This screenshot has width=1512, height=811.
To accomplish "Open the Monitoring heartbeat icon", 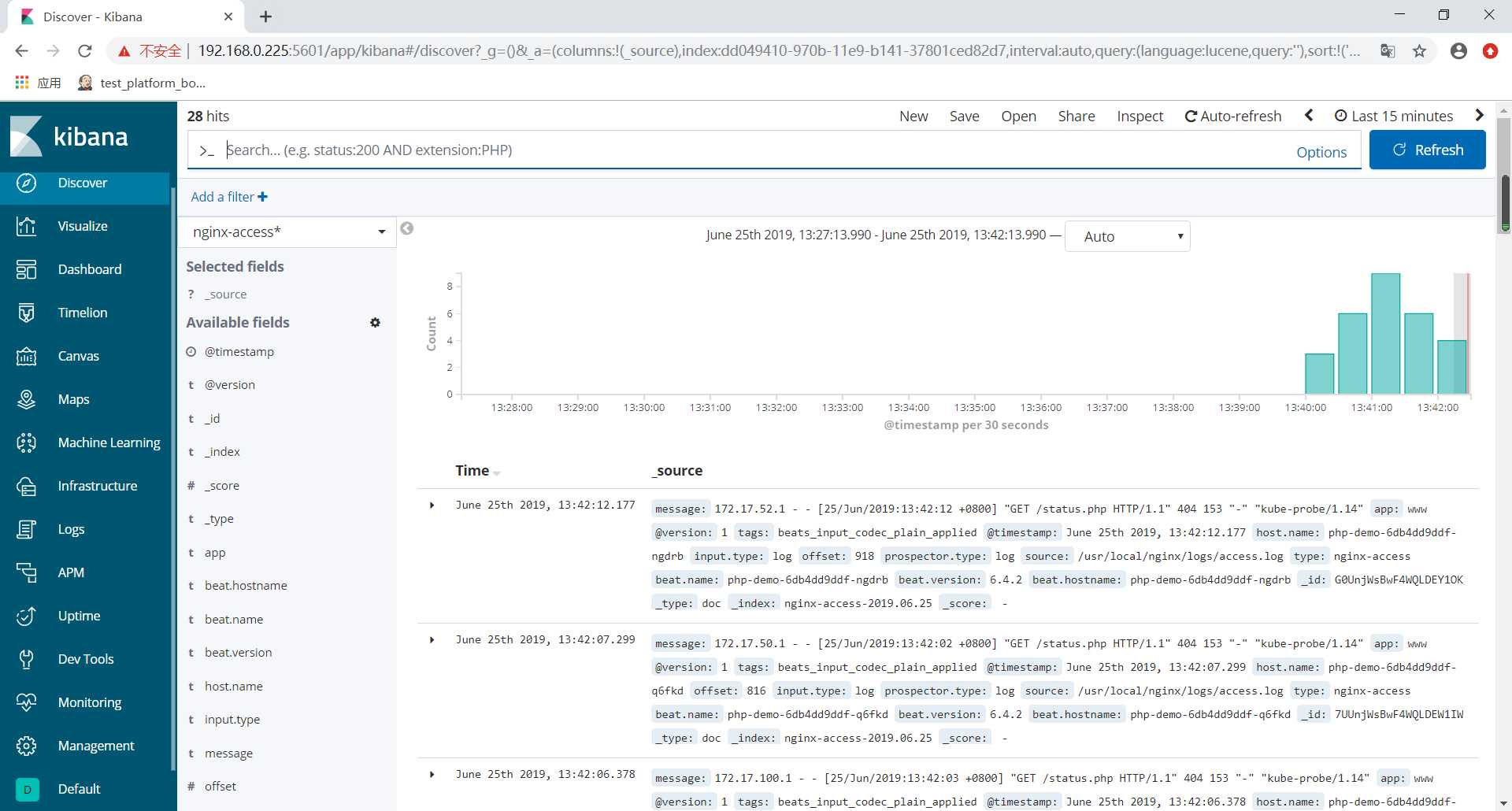I will point(26,702).
